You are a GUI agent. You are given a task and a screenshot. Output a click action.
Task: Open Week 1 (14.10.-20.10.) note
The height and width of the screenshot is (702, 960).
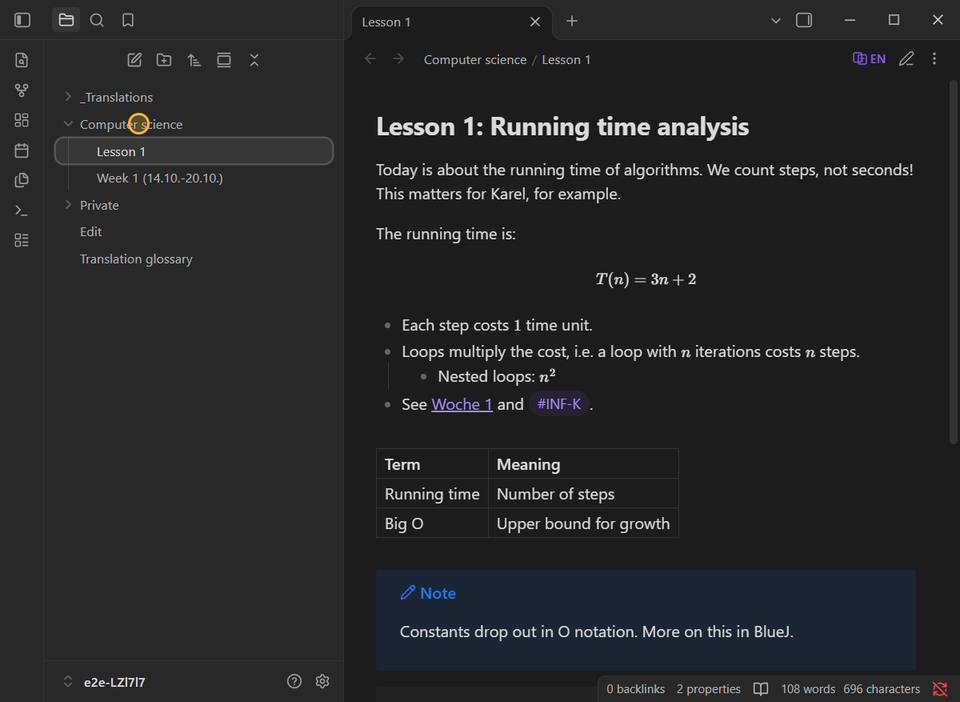[193, 178]
